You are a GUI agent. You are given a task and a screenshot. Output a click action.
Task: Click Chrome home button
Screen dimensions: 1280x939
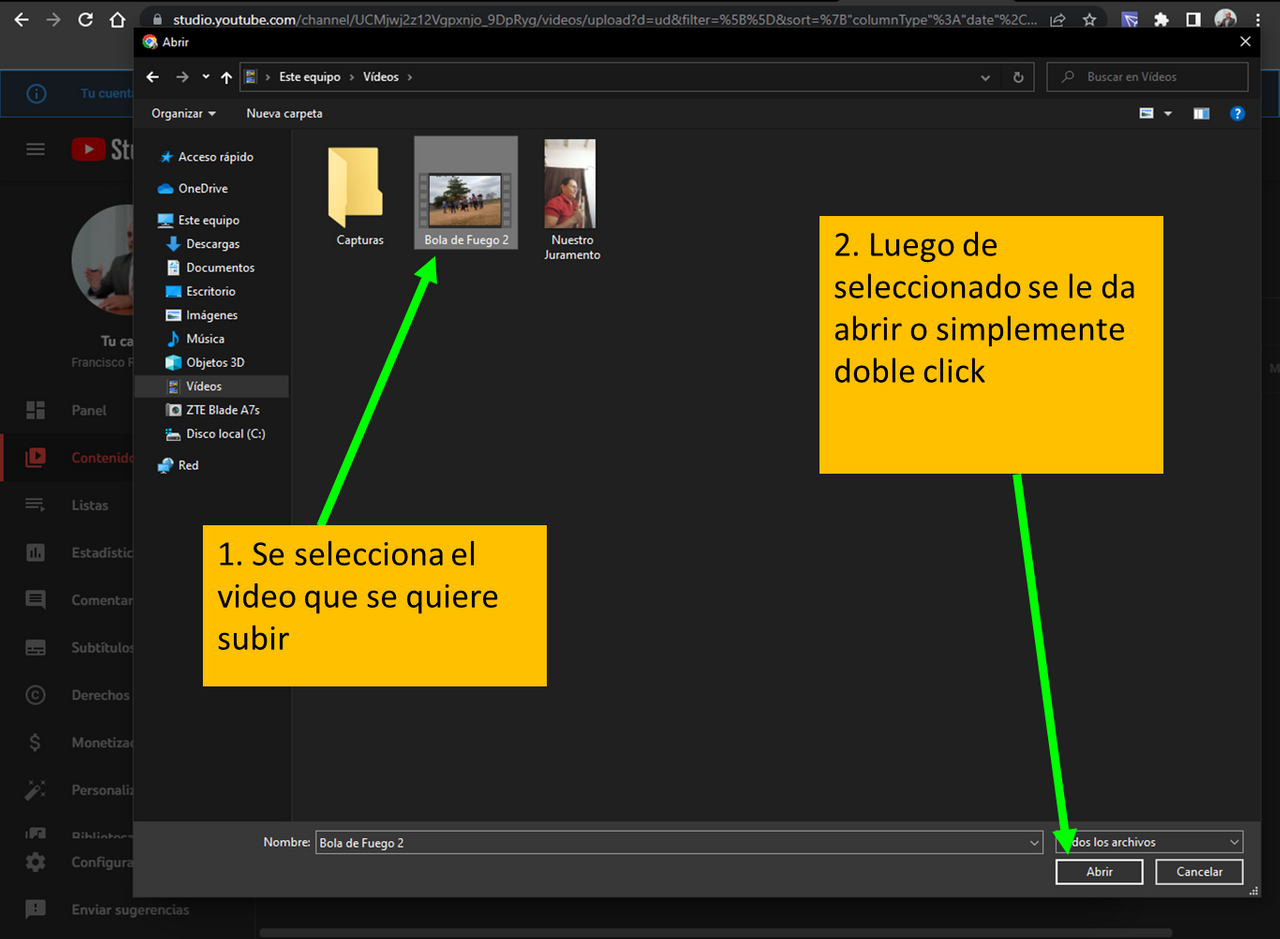[117, 19]
